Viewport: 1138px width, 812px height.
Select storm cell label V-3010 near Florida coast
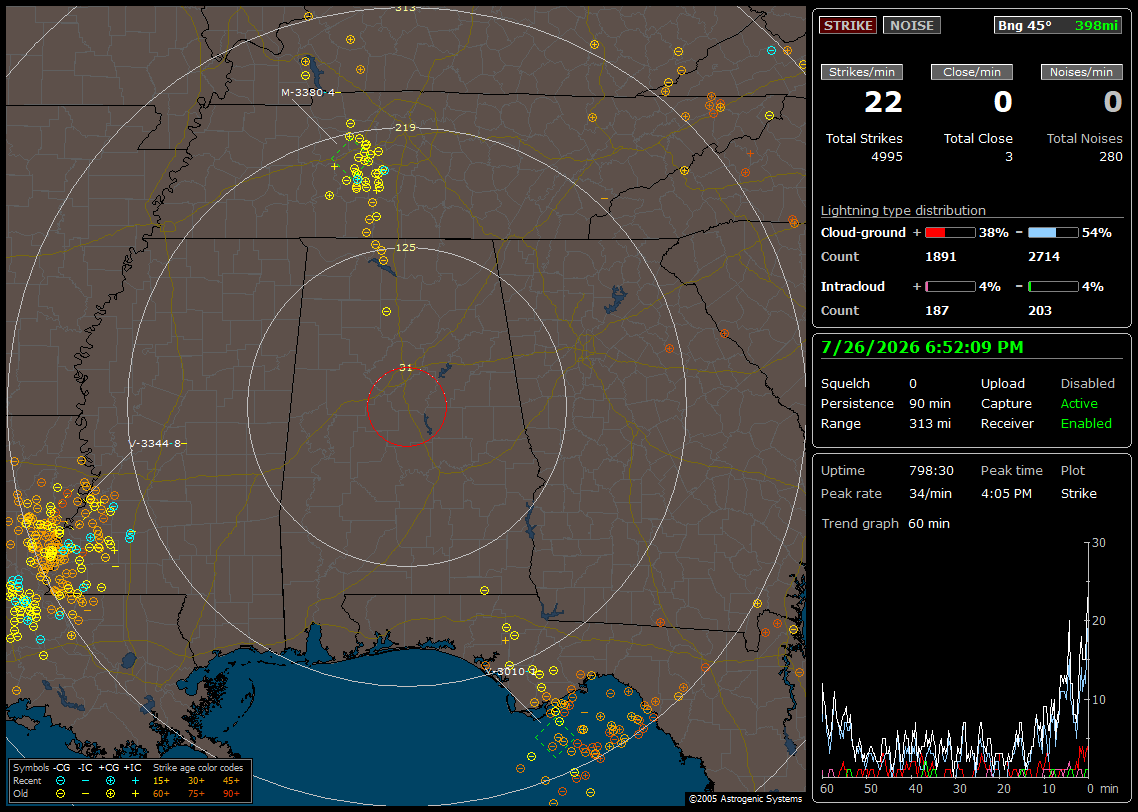coord(512,671)
